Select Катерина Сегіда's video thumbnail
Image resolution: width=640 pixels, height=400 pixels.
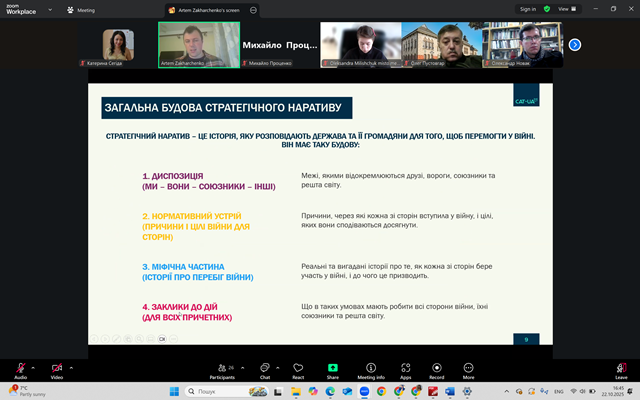118,44
